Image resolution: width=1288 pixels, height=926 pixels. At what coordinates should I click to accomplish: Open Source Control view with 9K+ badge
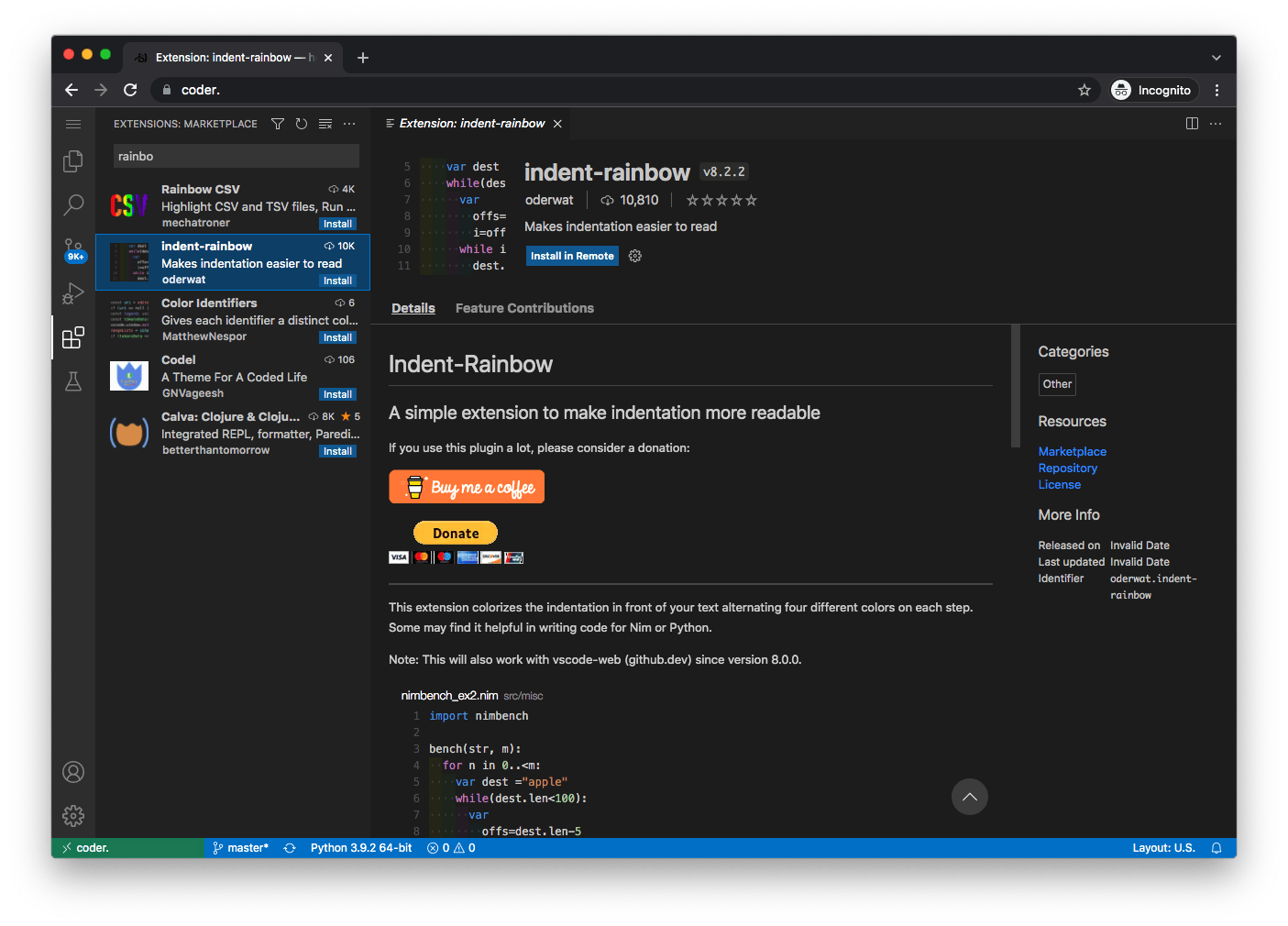tap(73, 249)
